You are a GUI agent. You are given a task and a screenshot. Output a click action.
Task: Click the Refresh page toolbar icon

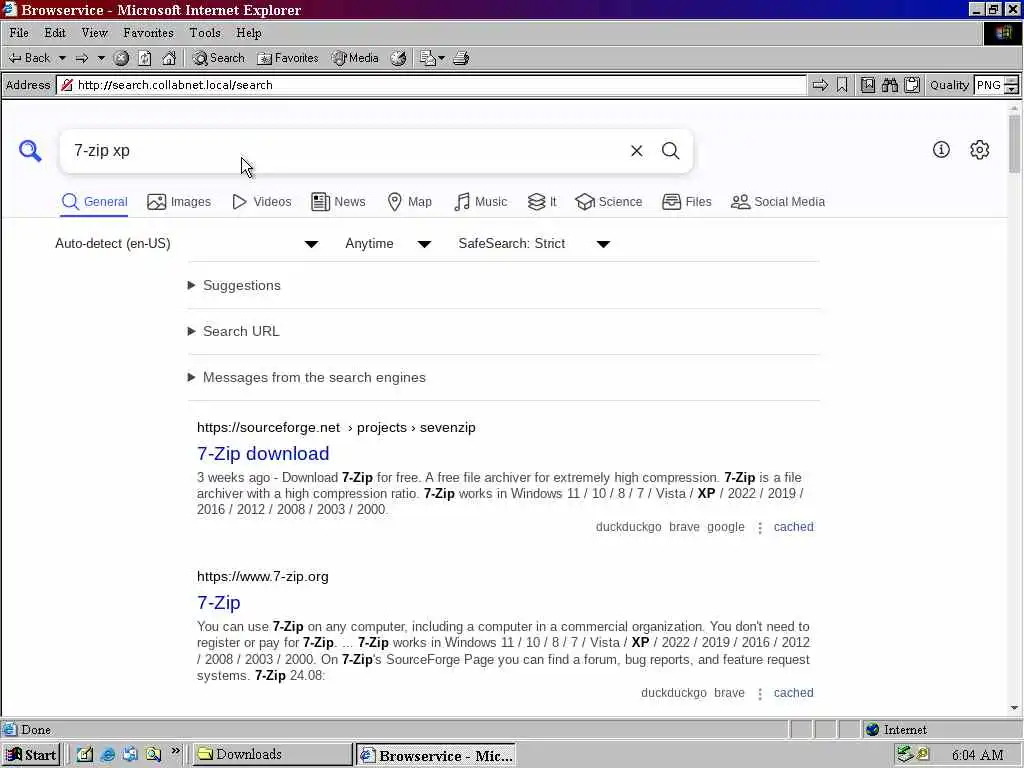144,58
